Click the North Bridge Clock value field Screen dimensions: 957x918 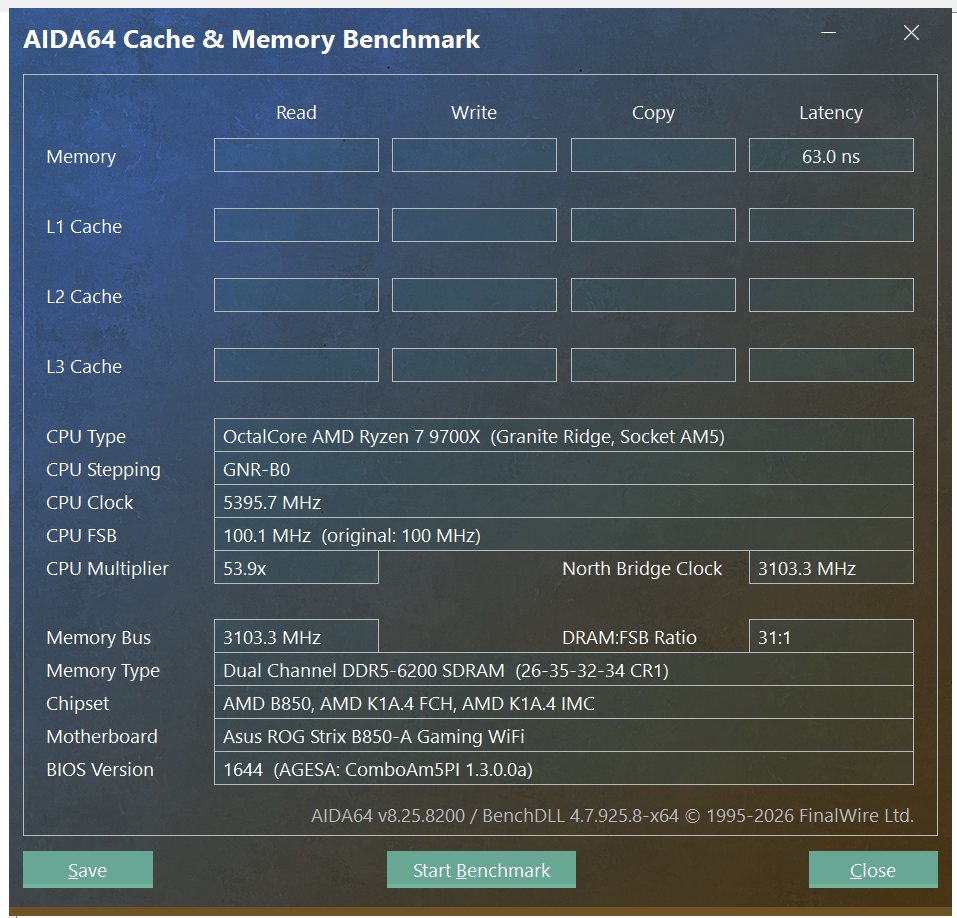pos(831,567)
